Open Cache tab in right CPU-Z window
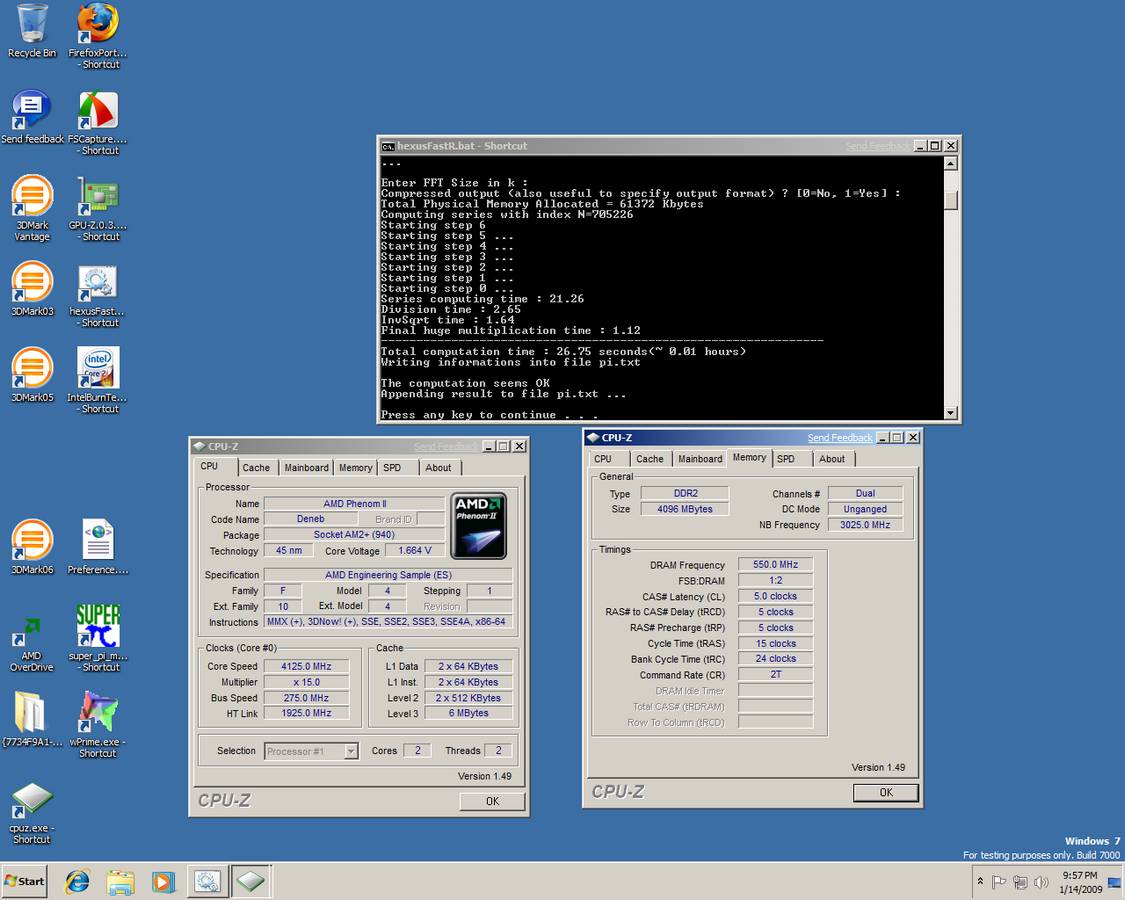Image resolution: width=1125 pixels, height=900 pixels. pyautogui.click(x=649, y=459)
